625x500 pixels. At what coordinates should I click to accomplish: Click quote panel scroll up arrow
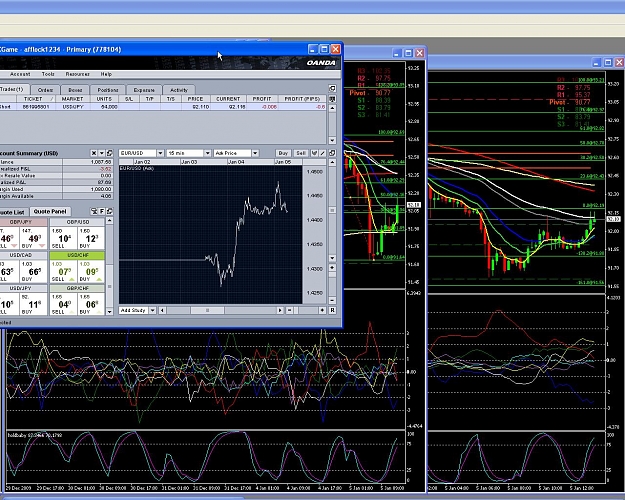(110, 220)
